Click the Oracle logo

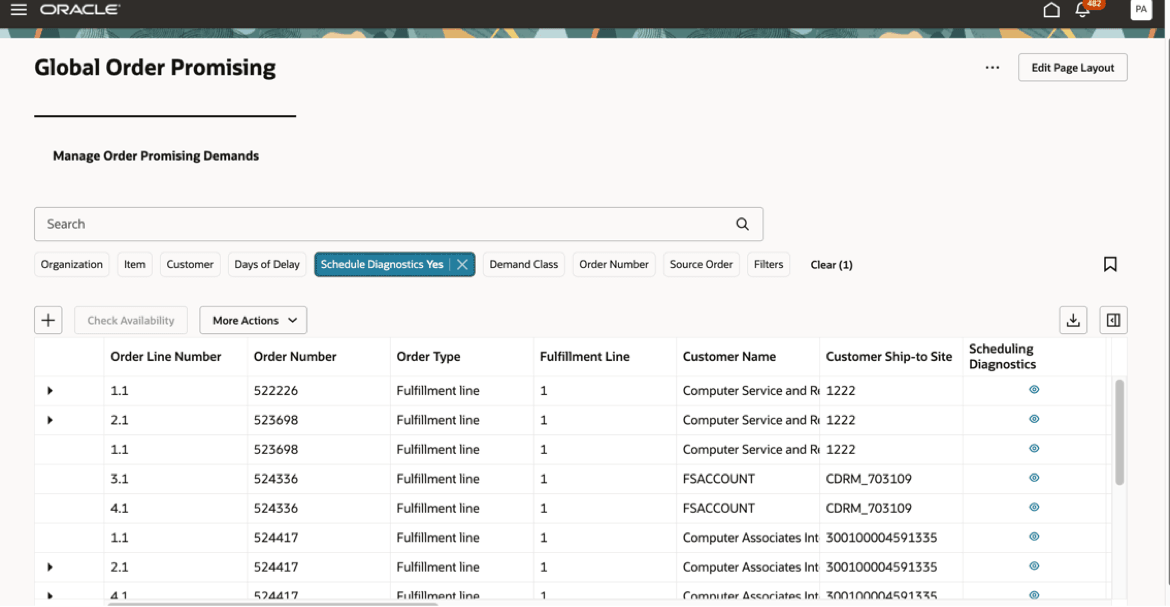tap(80, 10)
